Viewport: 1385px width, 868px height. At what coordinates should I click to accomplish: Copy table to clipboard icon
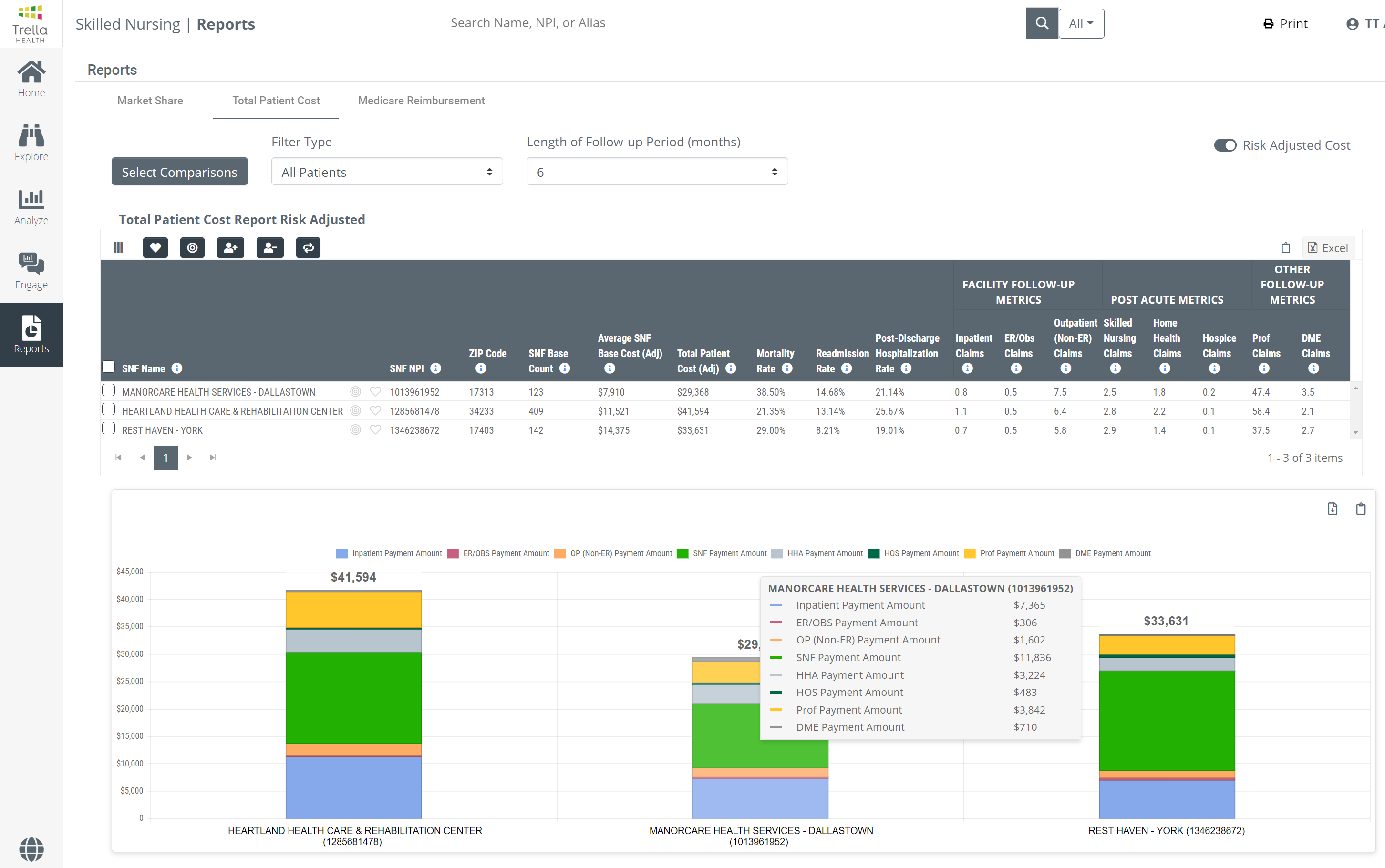click(x=1286, y=247)
